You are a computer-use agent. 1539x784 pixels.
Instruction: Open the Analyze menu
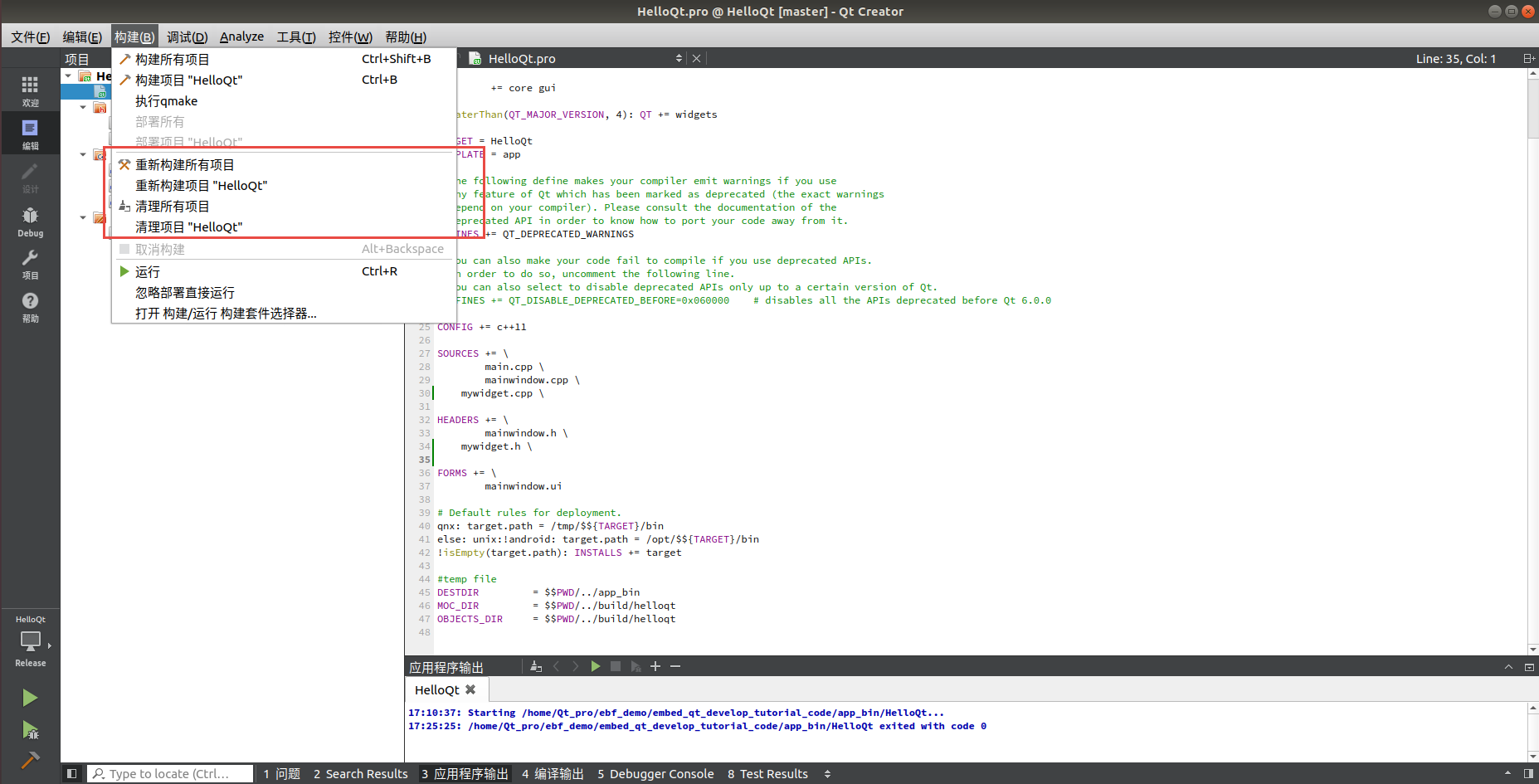(x=241, y=37)
